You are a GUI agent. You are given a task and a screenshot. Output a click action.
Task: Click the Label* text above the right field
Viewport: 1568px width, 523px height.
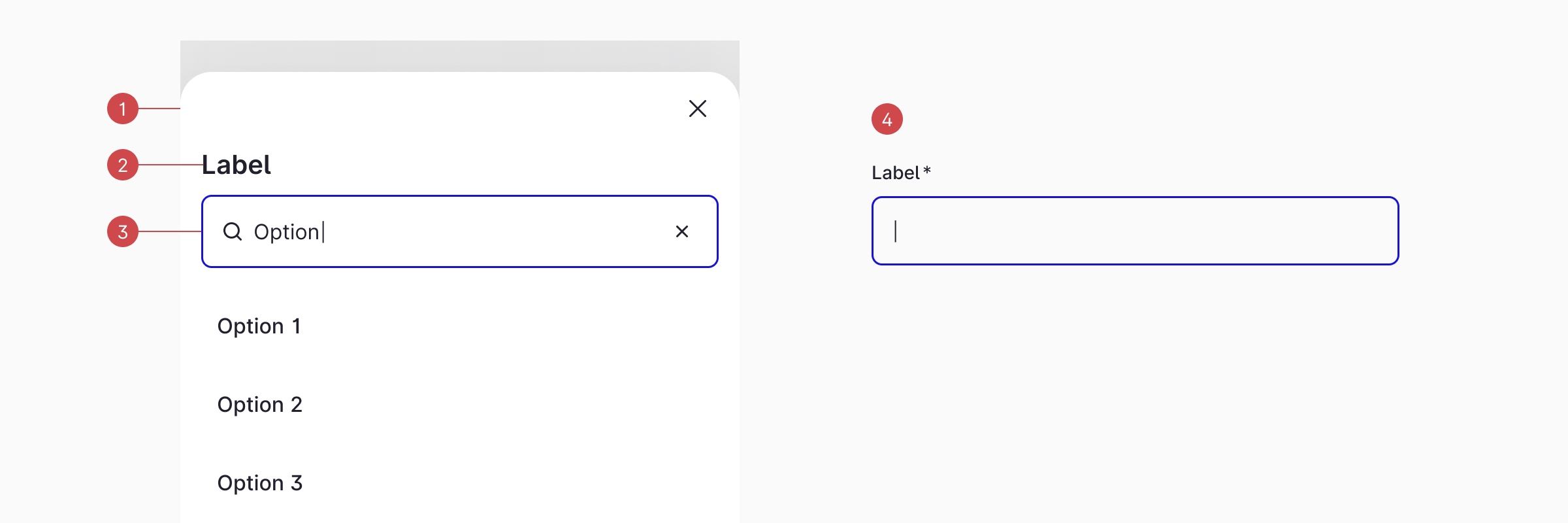pos(902,172)
